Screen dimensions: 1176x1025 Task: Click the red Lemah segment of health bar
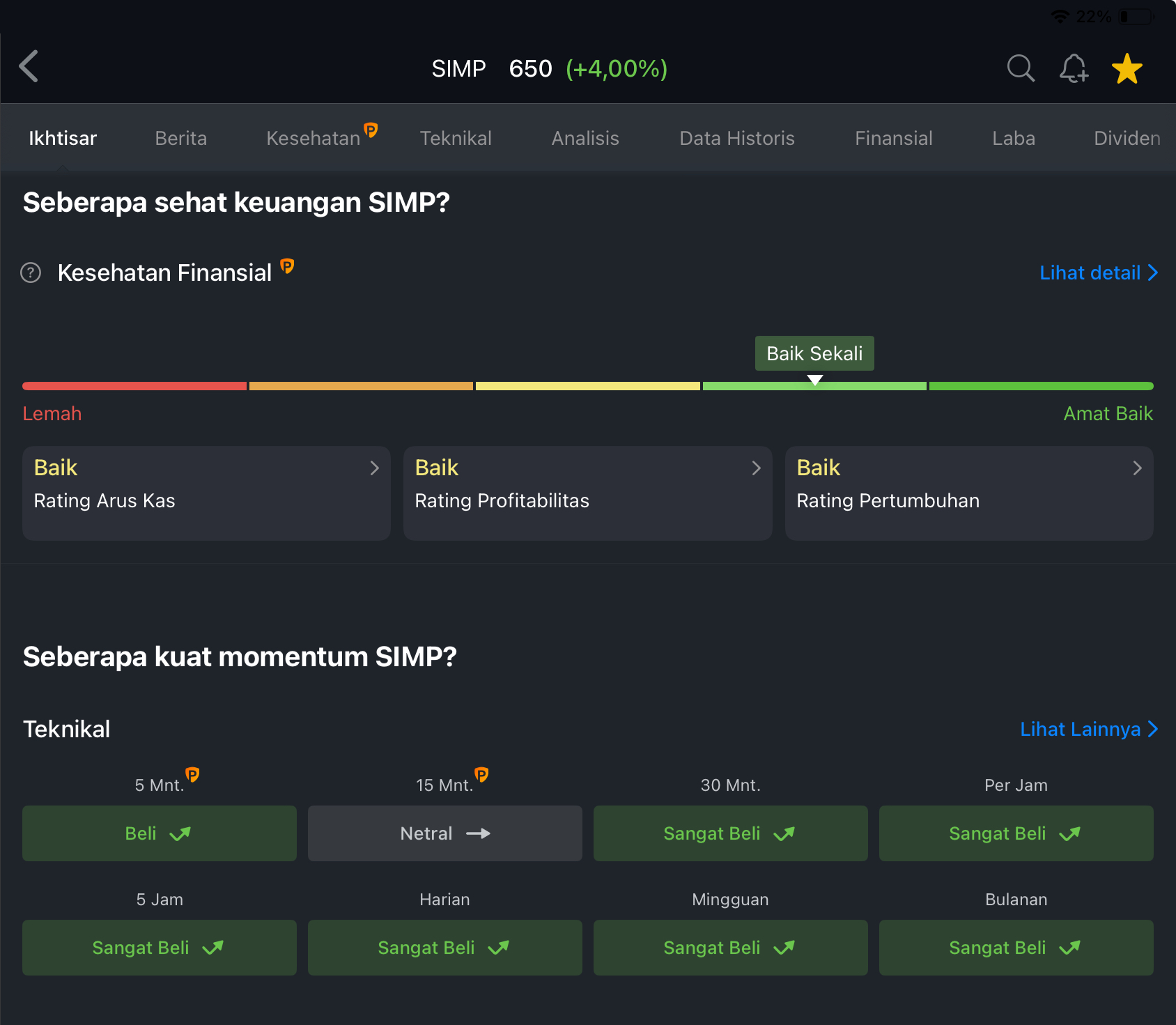tap(134, 386)
